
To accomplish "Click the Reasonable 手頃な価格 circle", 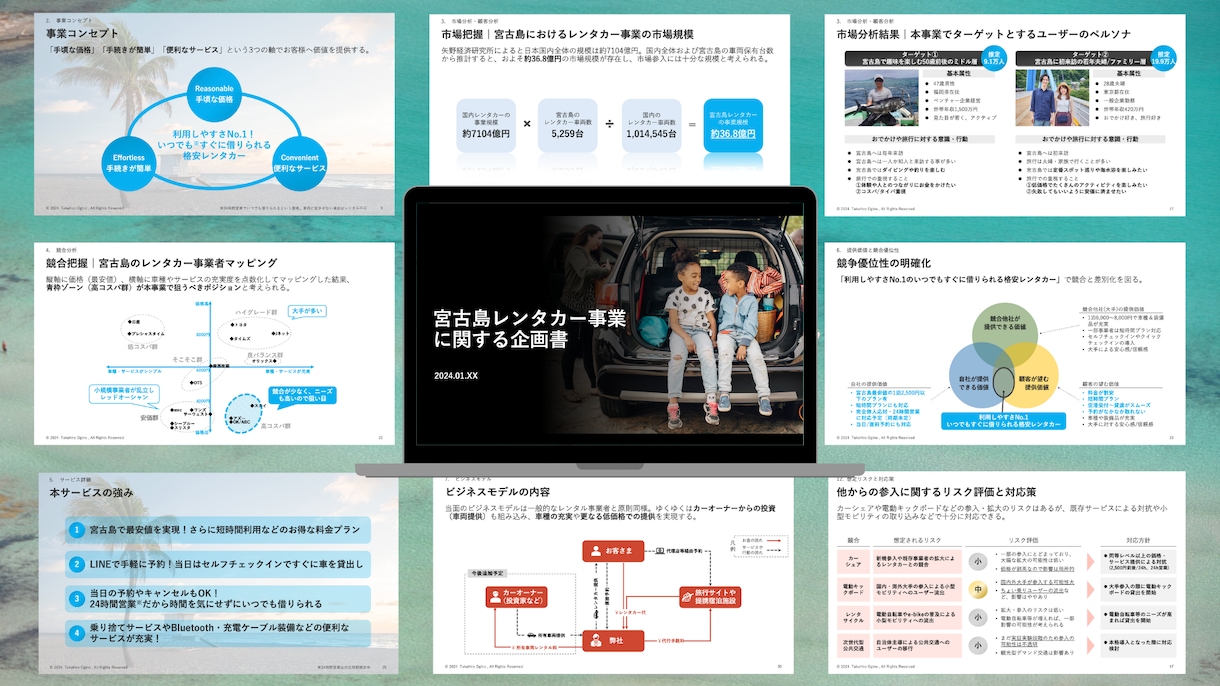I will (x=213, y=96).
